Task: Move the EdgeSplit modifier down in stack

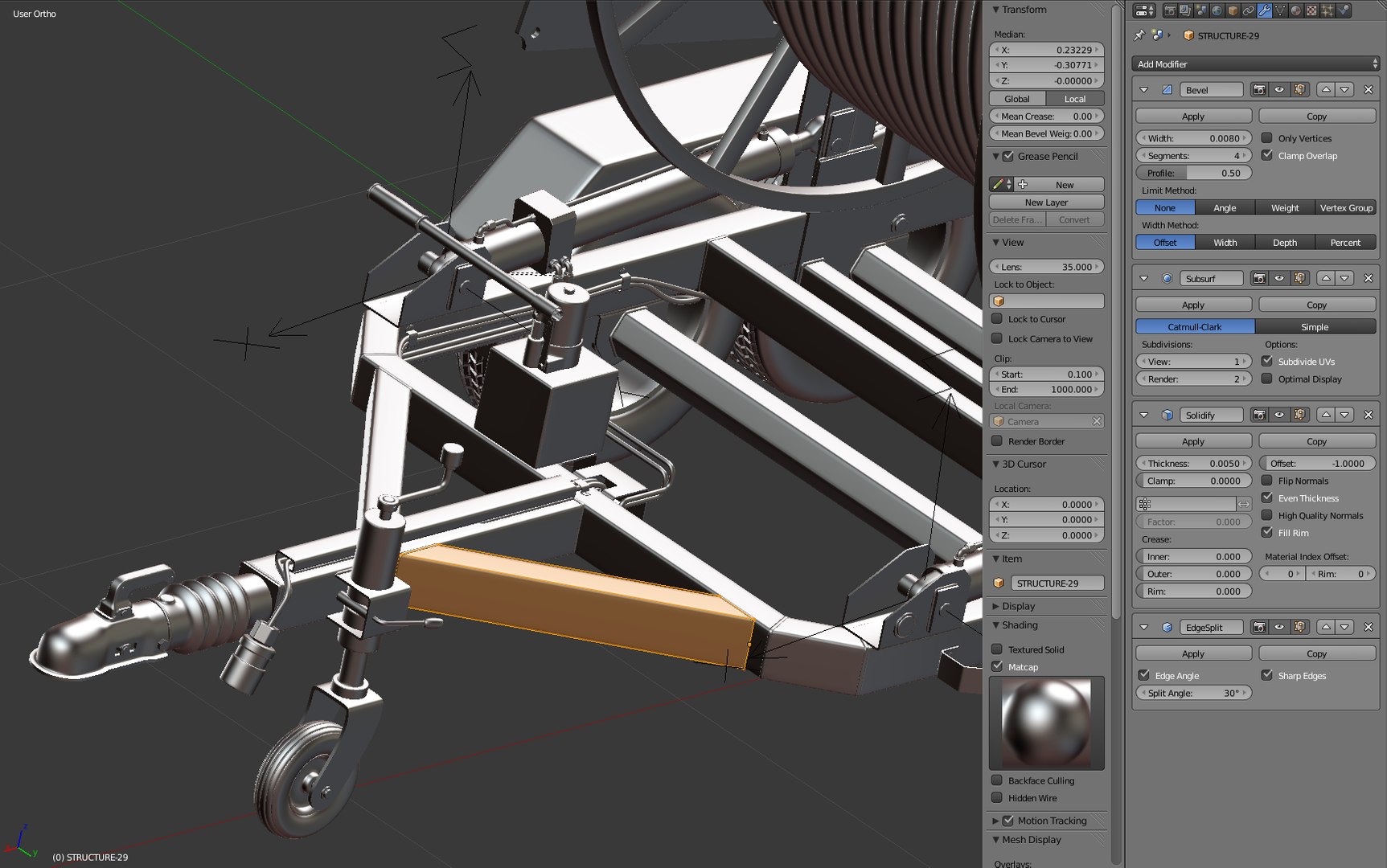Action: click(1344, 627)
